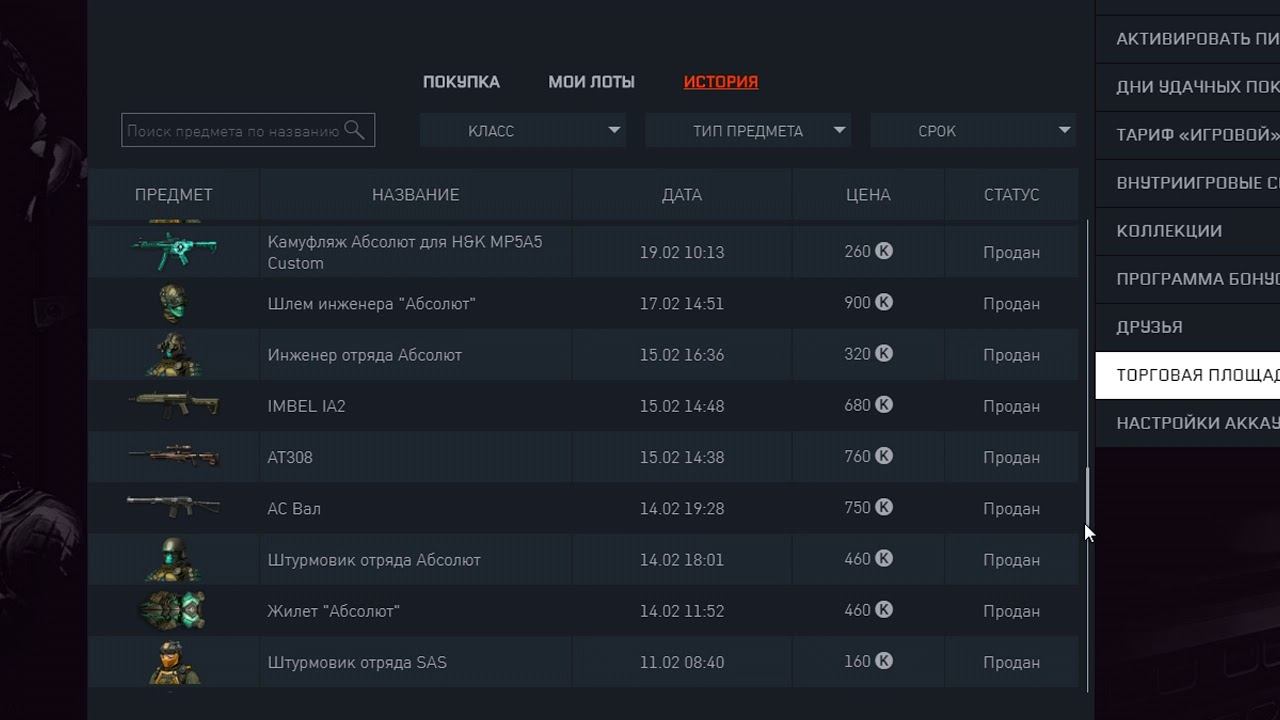
Task: Focus the item name search field
Action: (233, 131)
